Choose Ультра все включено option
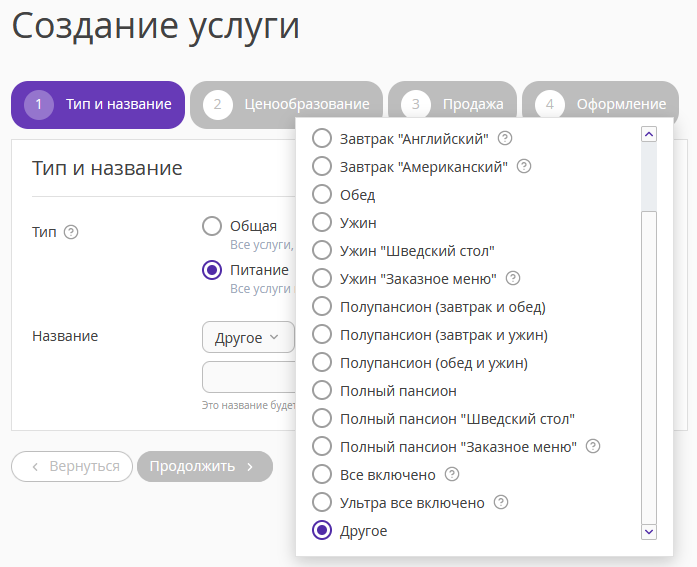Viewport: 697px width, 567px height. tap(322, 502)
